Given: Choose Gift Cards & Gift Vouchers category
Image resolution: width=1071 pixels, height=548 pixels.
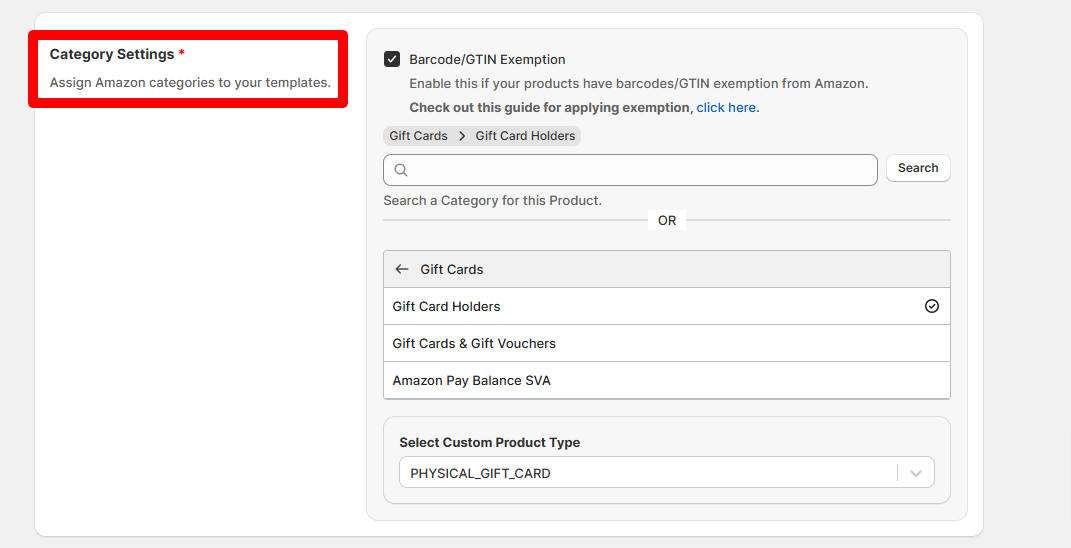Looking at the screenshot, I should 667,343.
